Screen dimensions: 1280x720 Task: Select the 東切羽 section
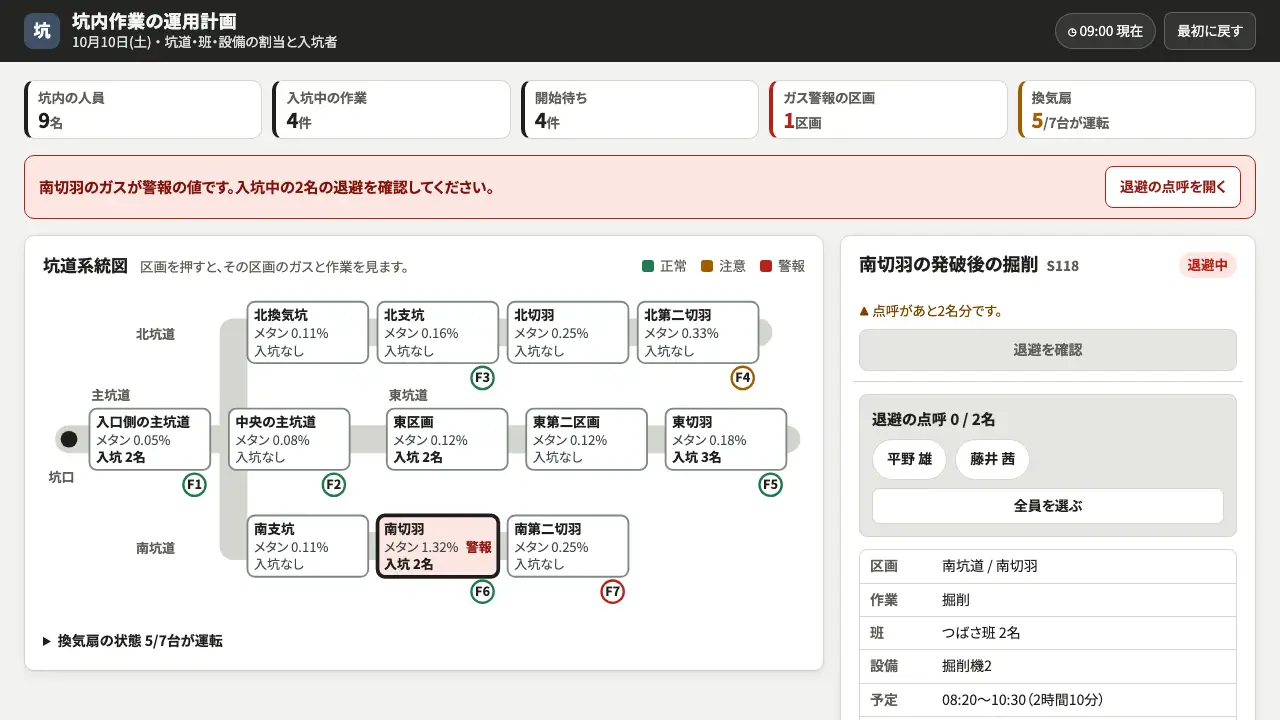pyautogui.click(x=726, y=439)
